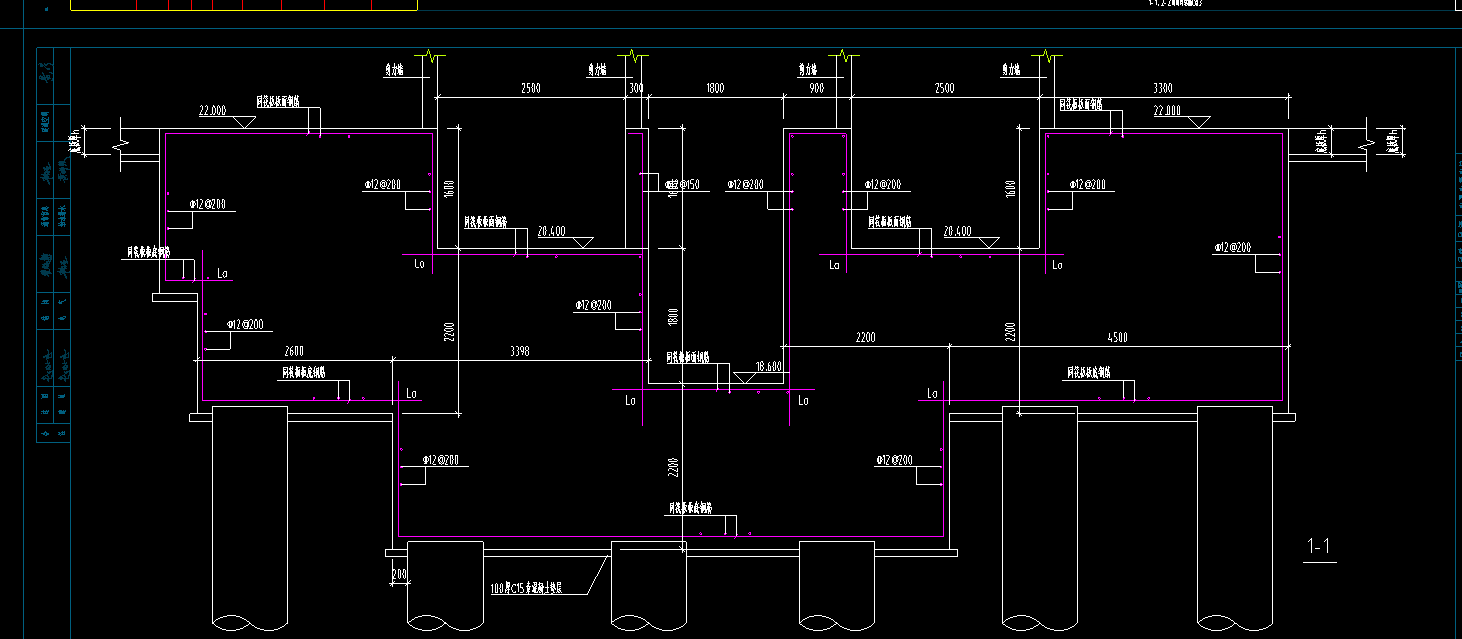Click the 1-1 section title
Screen dimensions: 1462x639
click(x=1320, y=547)
